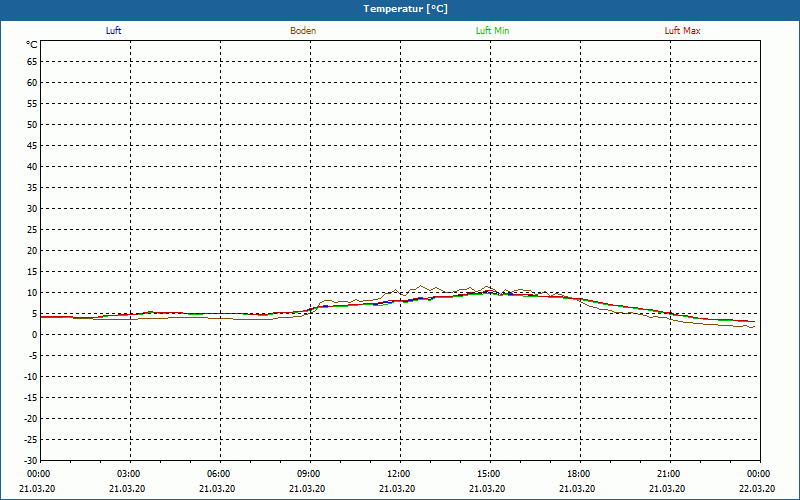Screen dimensions: 800x500
Task: Click the 06:00 time axis label
Action: pos(219,474)
